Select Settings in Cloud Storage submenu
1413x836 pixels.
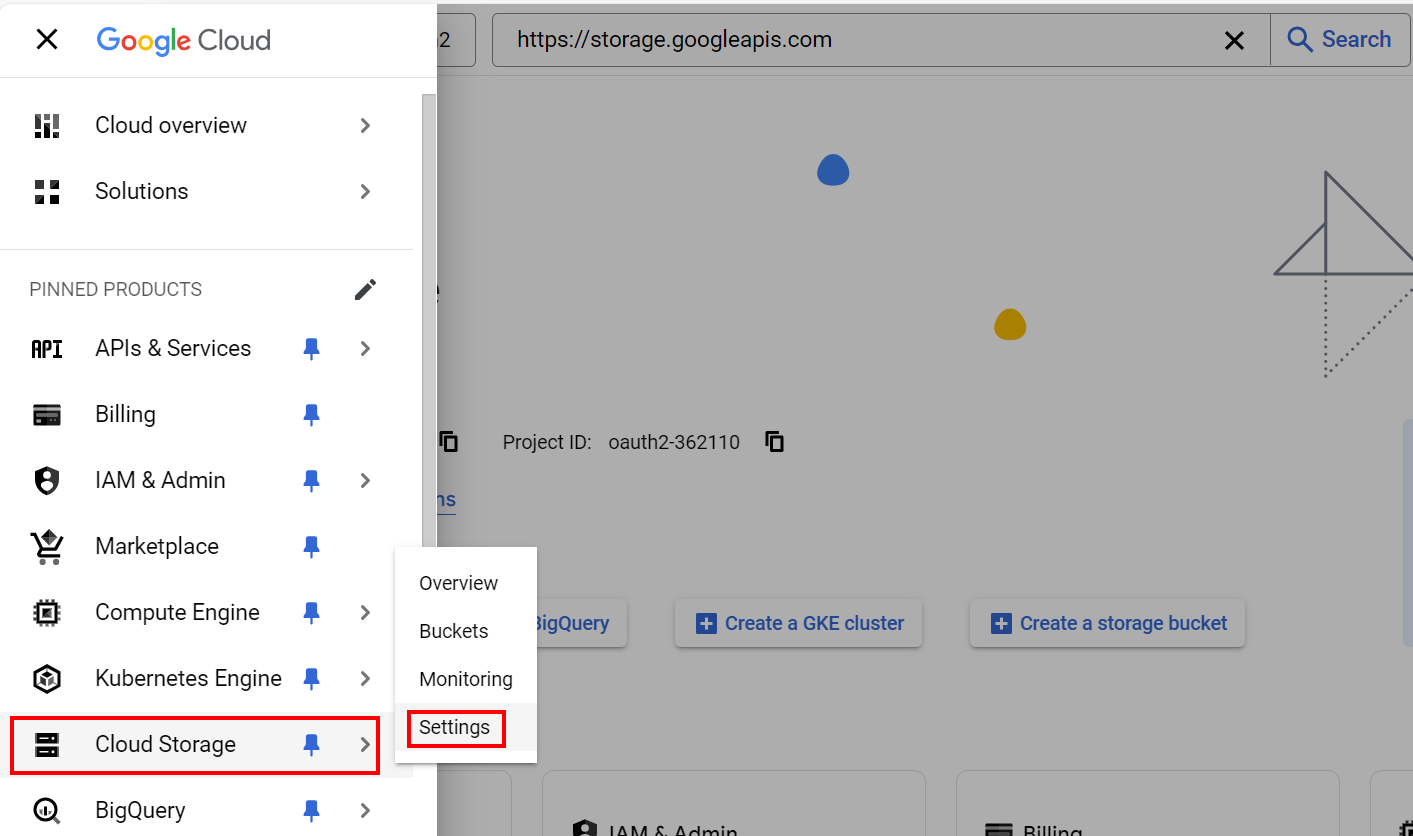pyautogui.click(x=455, y=727)
